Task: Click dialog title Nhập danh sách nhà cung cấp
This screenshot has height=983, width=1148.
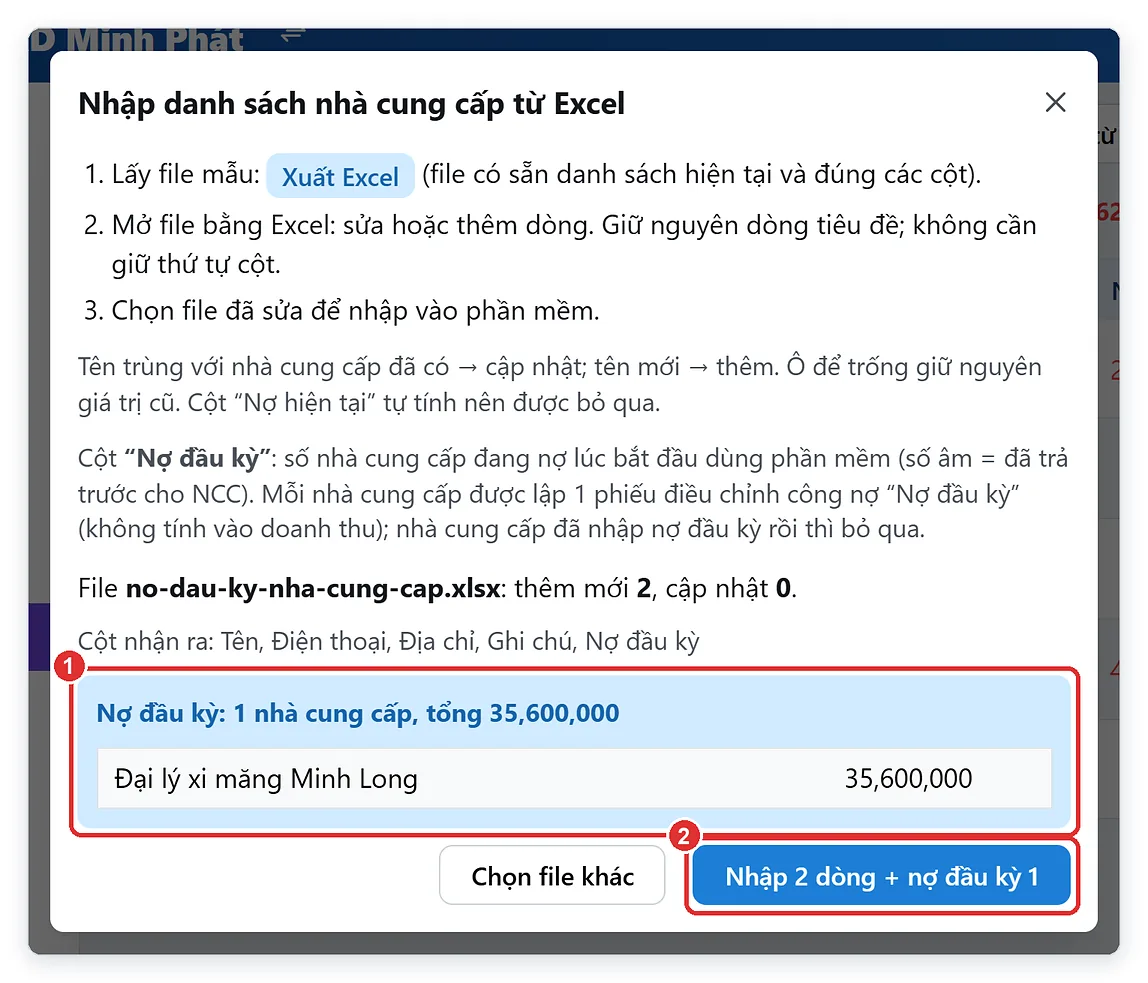Action: pyautogui.click(x=351, y=104)
